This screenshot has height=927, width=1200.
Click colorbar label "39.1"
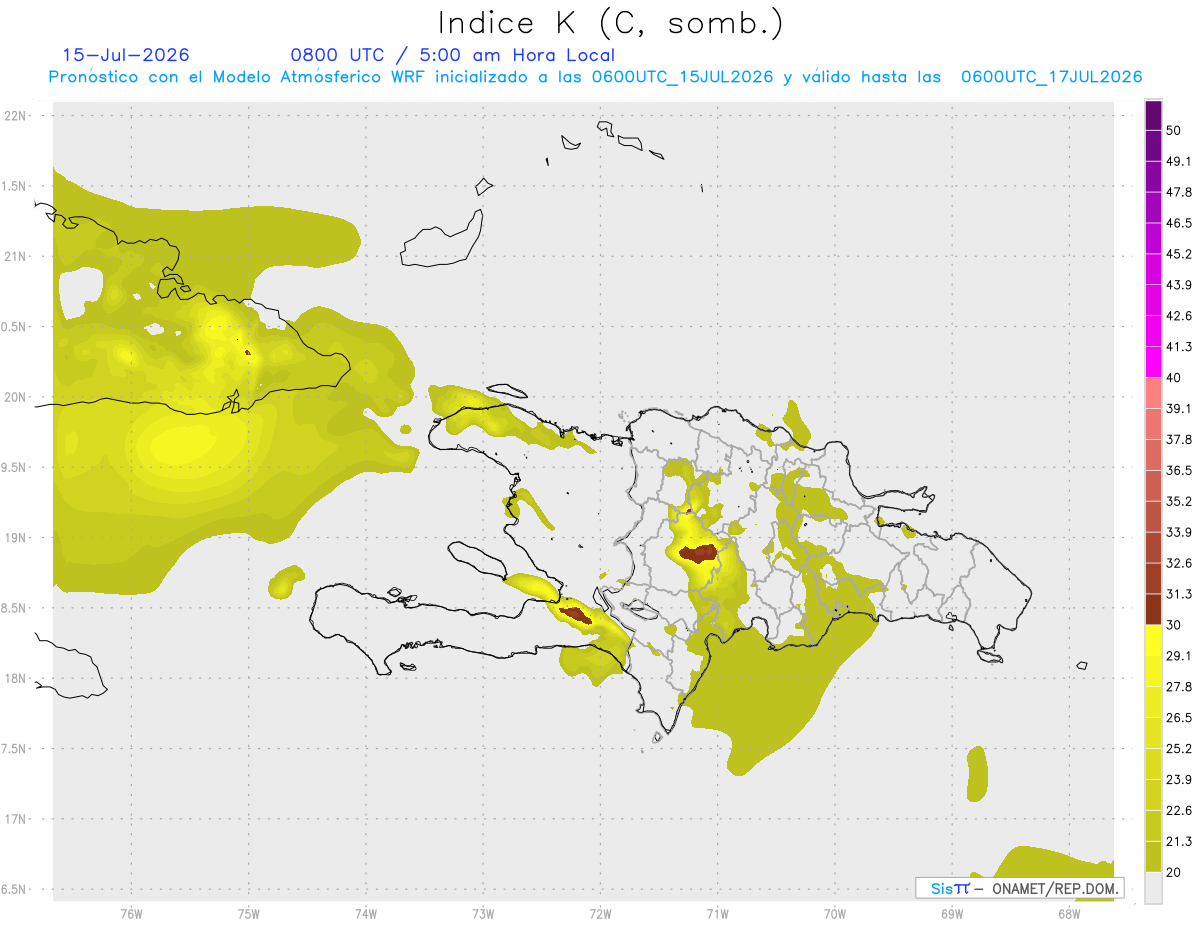(1179, 408)
